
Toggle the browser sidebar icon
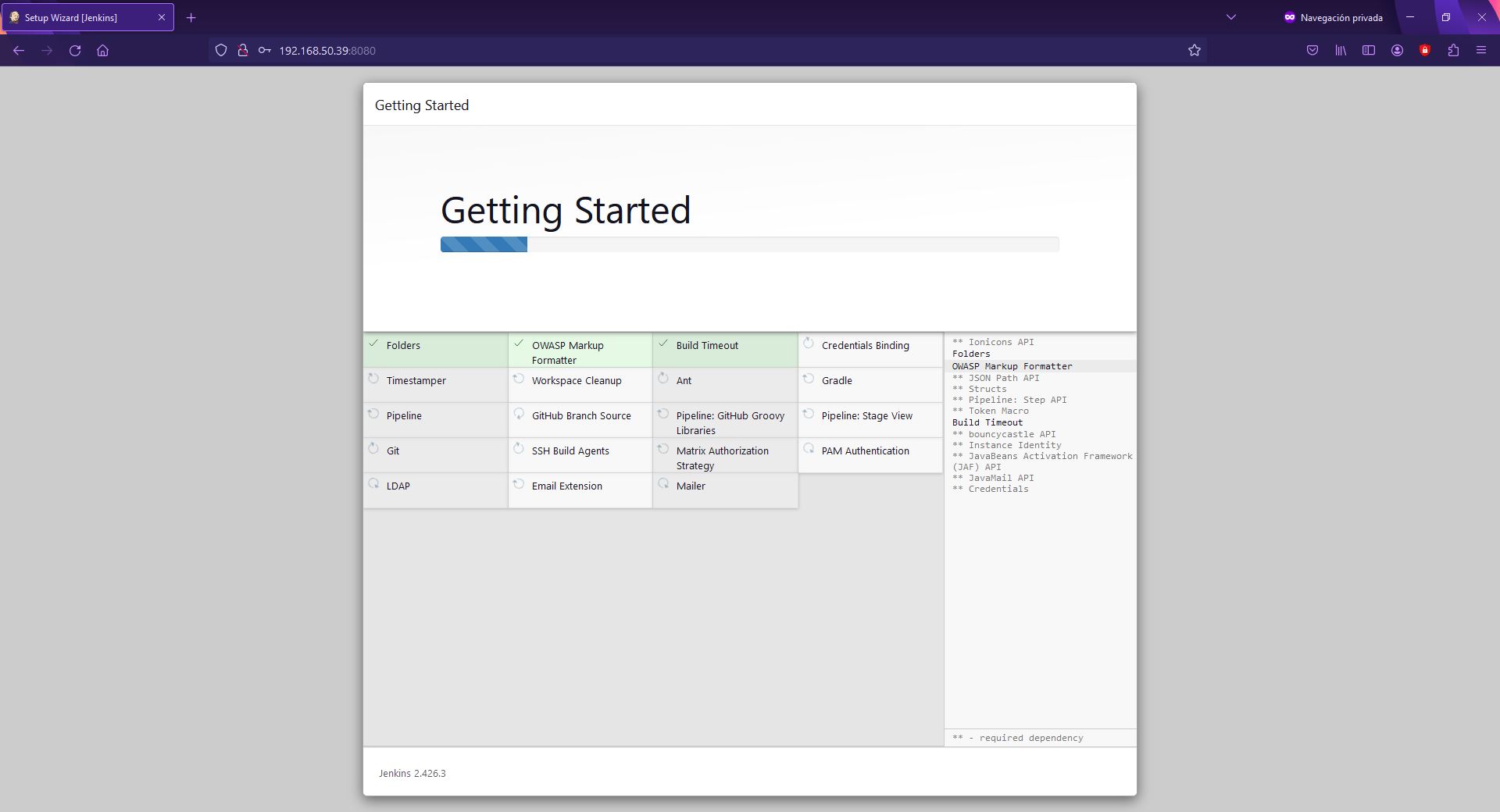(1369, 50)
